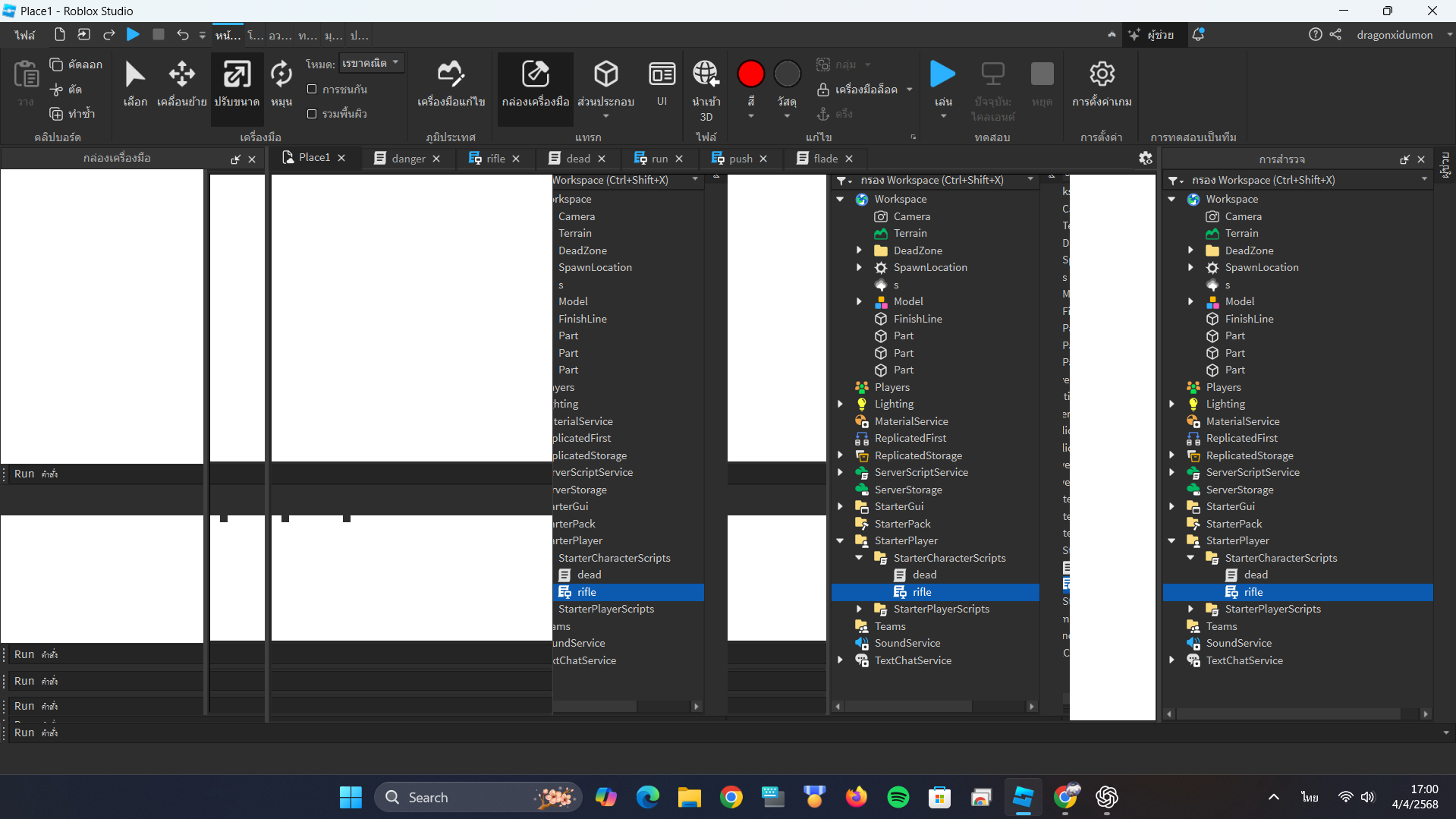Open Spotify from the taskbar

(898, 797)
